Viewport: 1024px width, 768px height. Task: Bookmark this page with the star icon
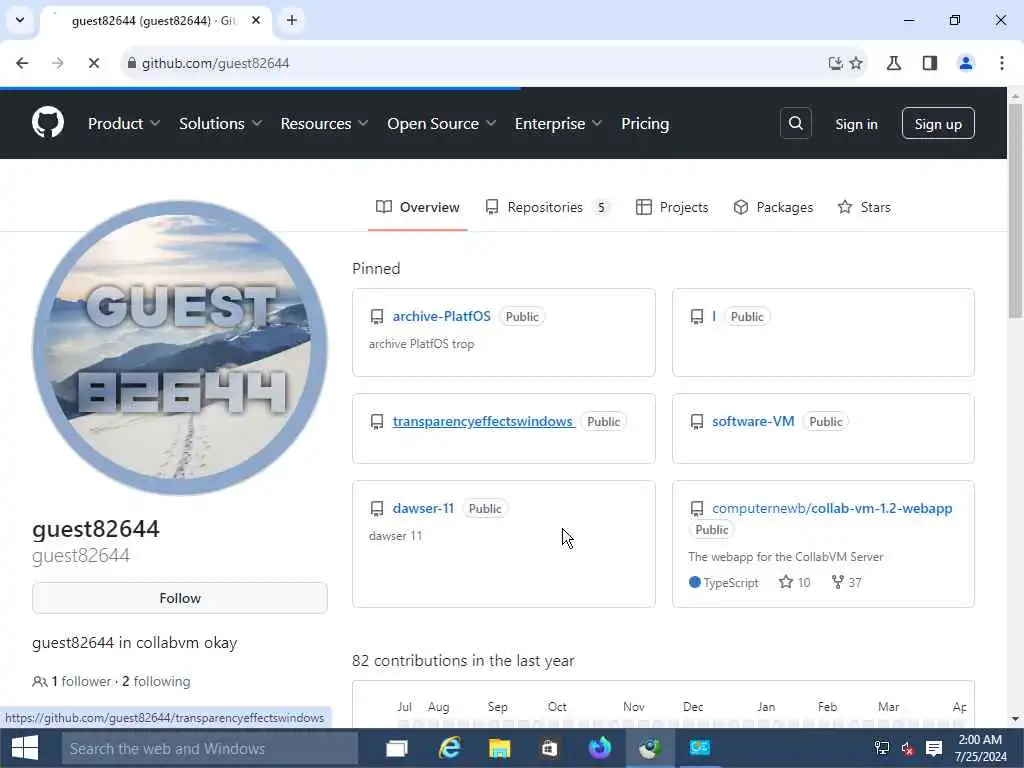tap(856, 63)
